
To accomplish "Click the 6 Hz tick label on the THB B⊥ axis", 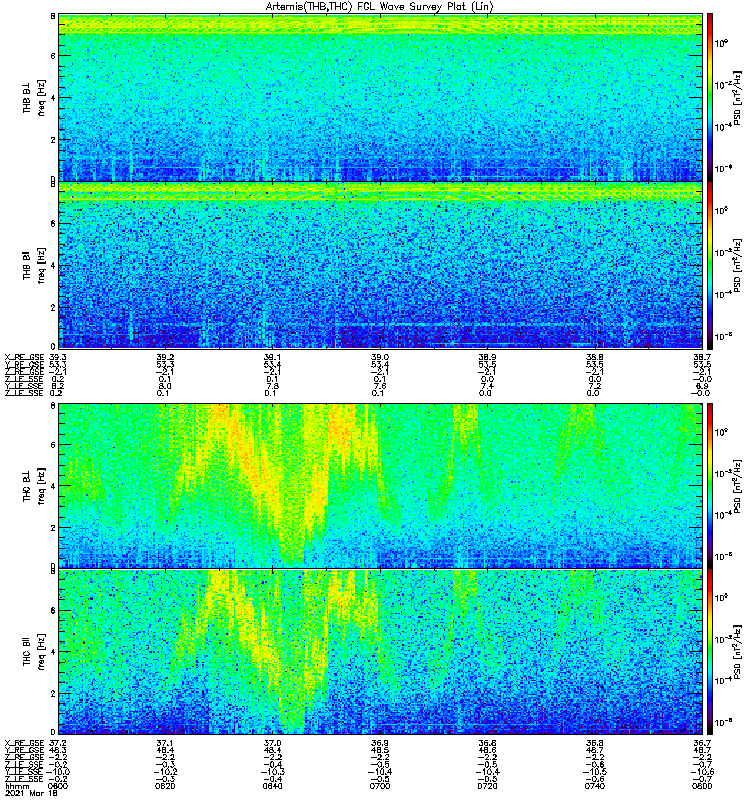I will pyautogui.click(x=53, y=56).
